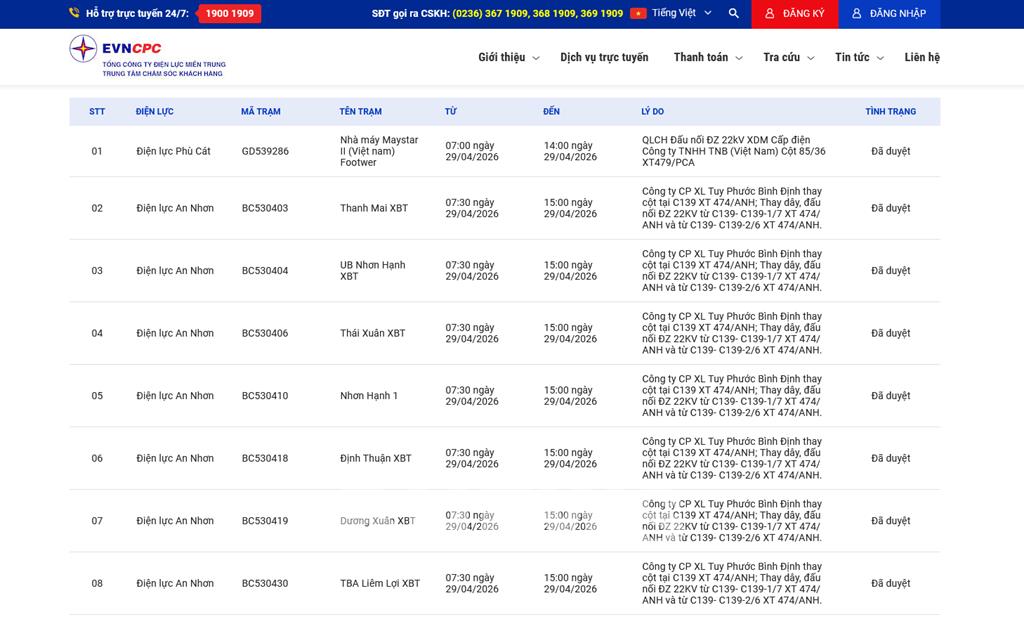
Task: Open Dịch vụ trực tuyến menu item
Action: 604,58
